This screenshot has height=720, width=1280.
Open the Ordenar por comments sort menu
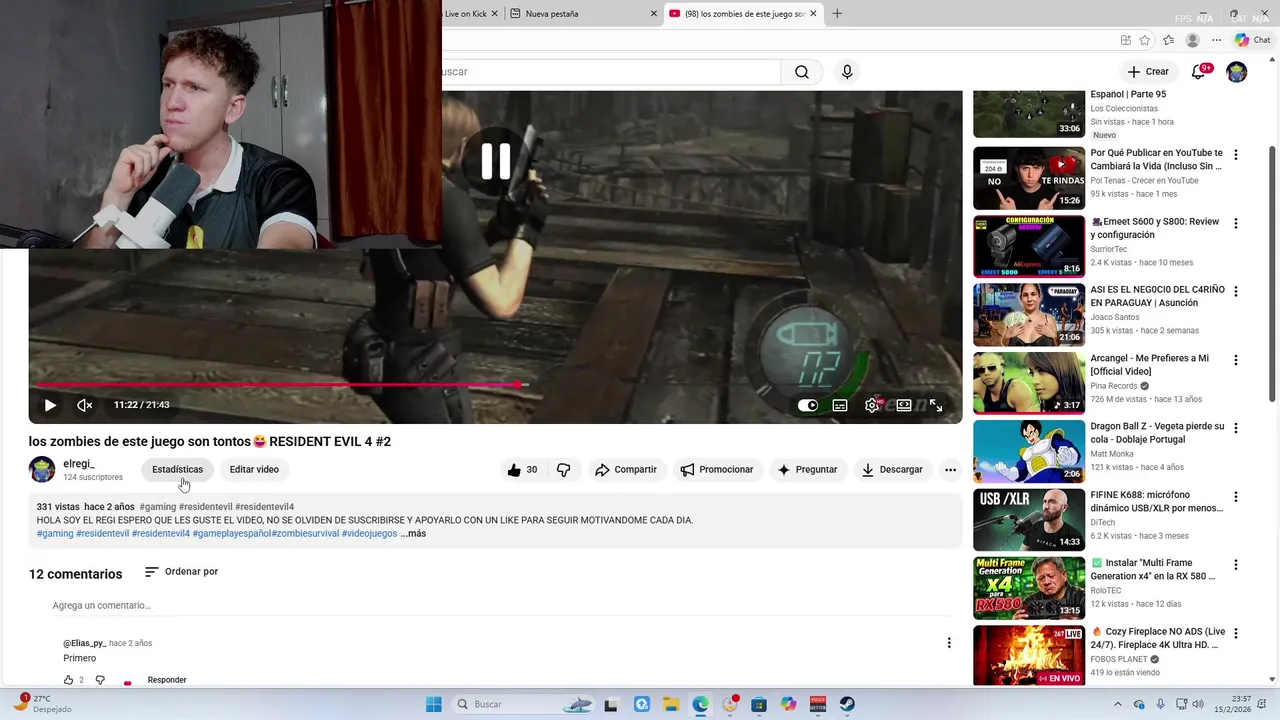pos(181,572)
